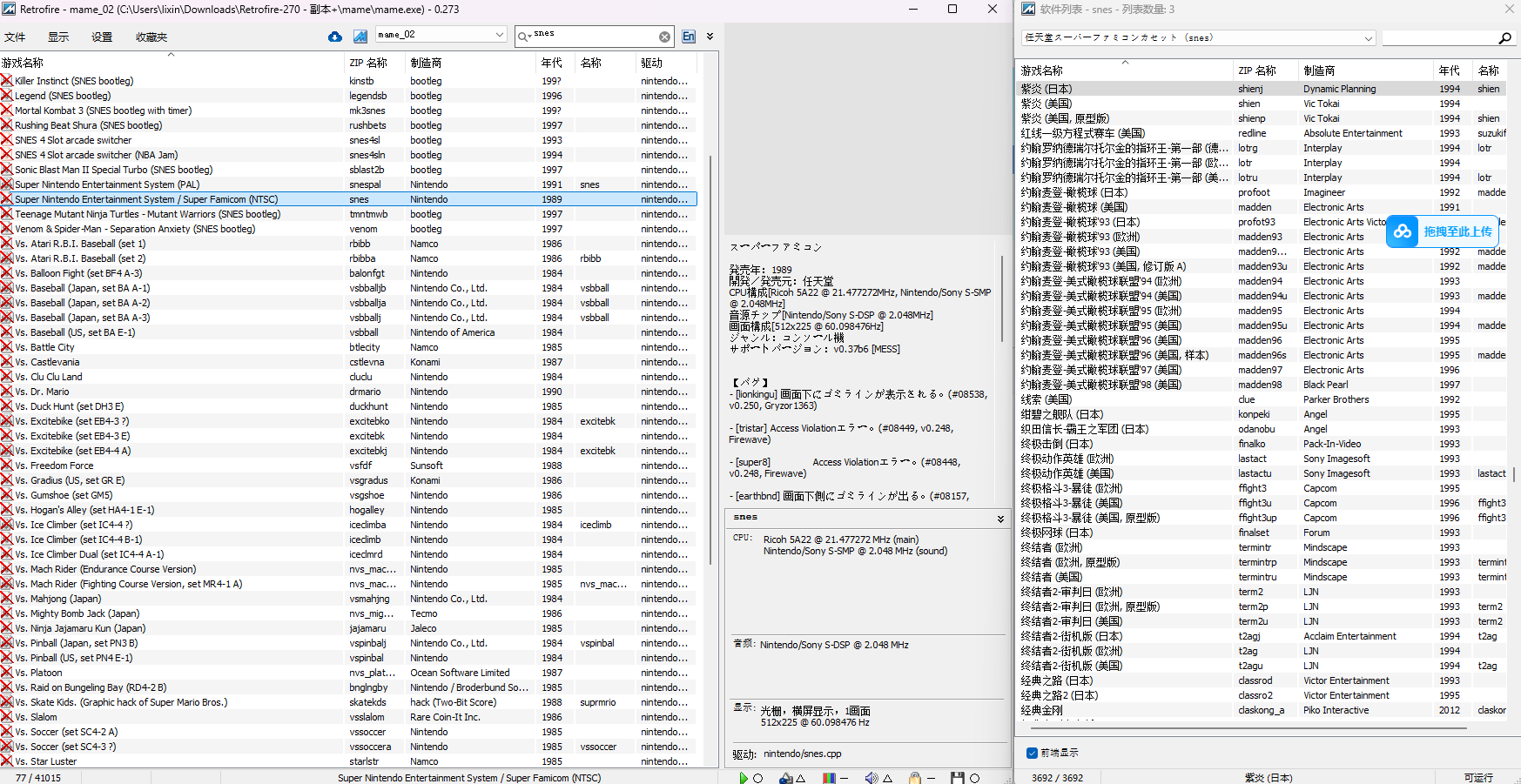Click the software list vertical scrollbar
The width and height of the screenshot is (1521, 784).
(1515, 474)
